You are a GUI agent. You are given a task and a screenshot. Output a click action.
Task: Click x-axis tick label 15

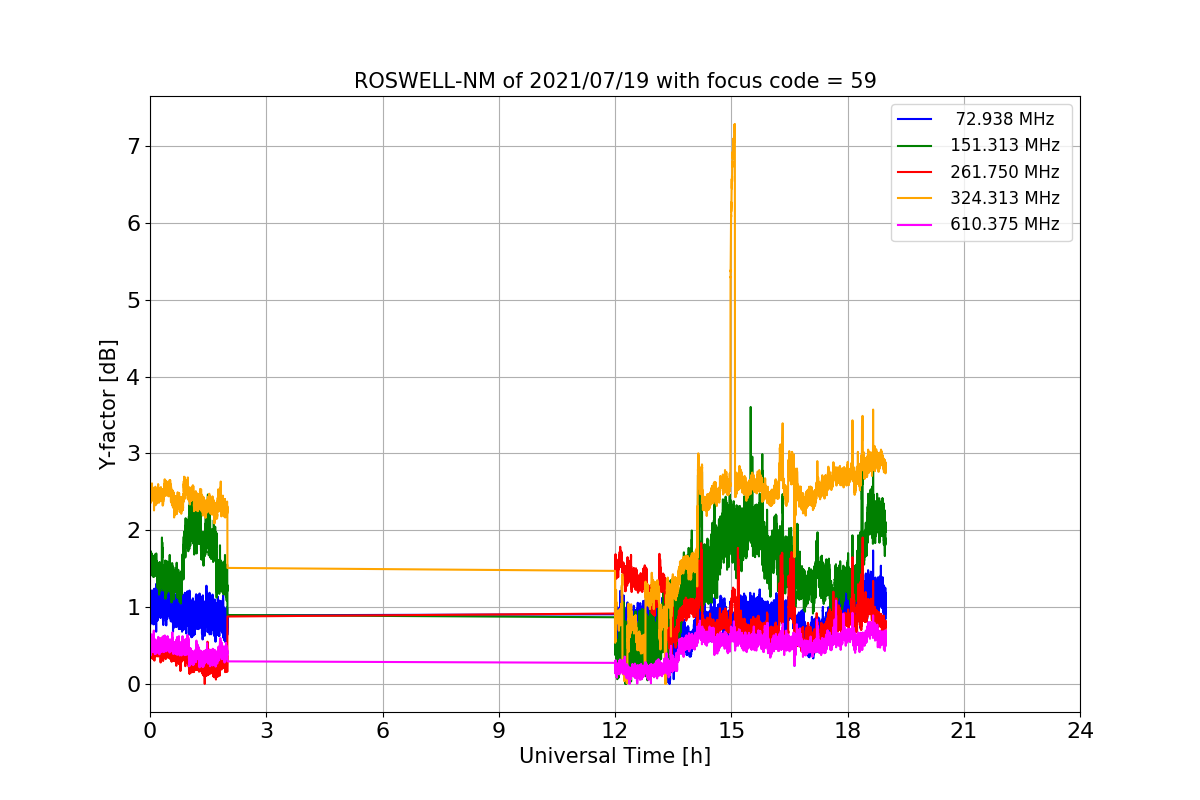tap(731, 731)
